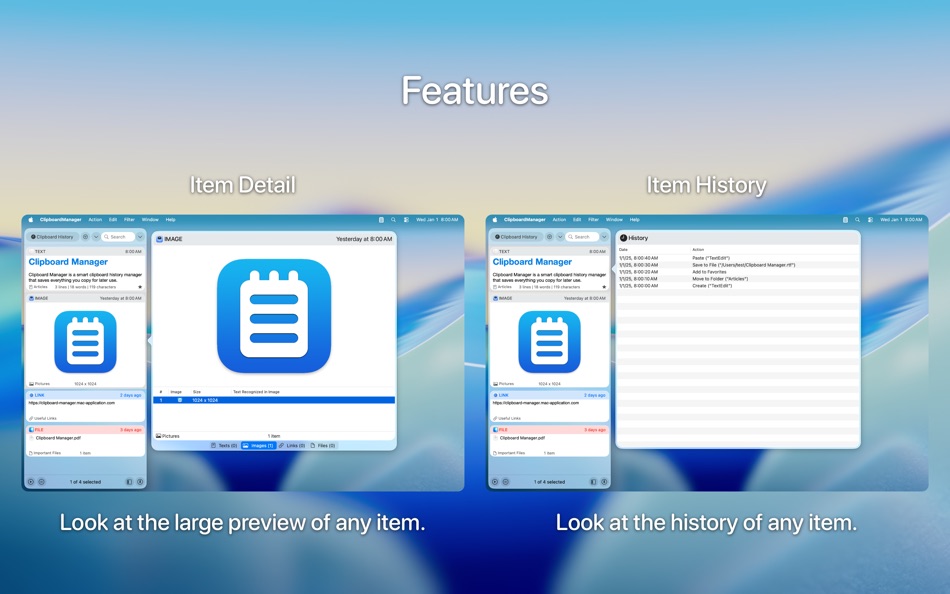The width and height of the screenshot is (950, 594).
Task: Click the Pictures folder icon in the detail footer
Action: [x=159, y=436]
